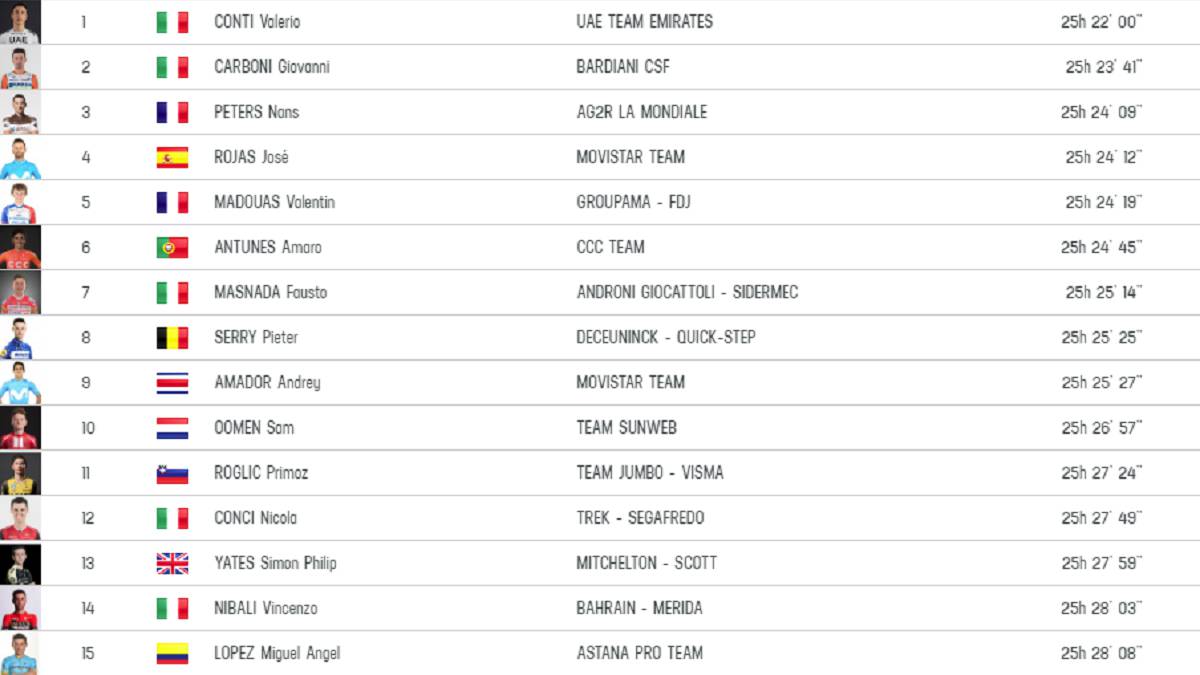Image resolution: width=1200 pixels, height=675 pixels.
Task: Open MASNADA Fausto rider name link
Action: 270,292
